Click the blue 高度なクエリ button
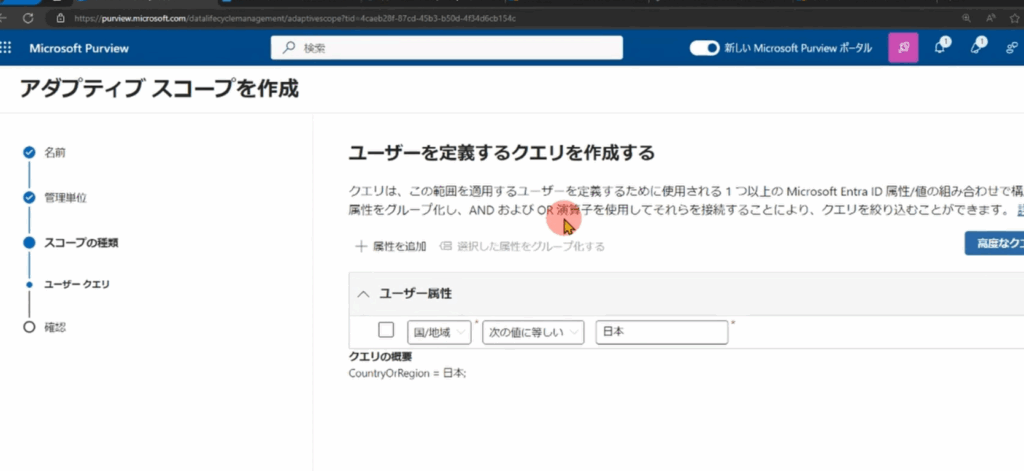Viewport: 1024px width, 471px height. [994, 244]
